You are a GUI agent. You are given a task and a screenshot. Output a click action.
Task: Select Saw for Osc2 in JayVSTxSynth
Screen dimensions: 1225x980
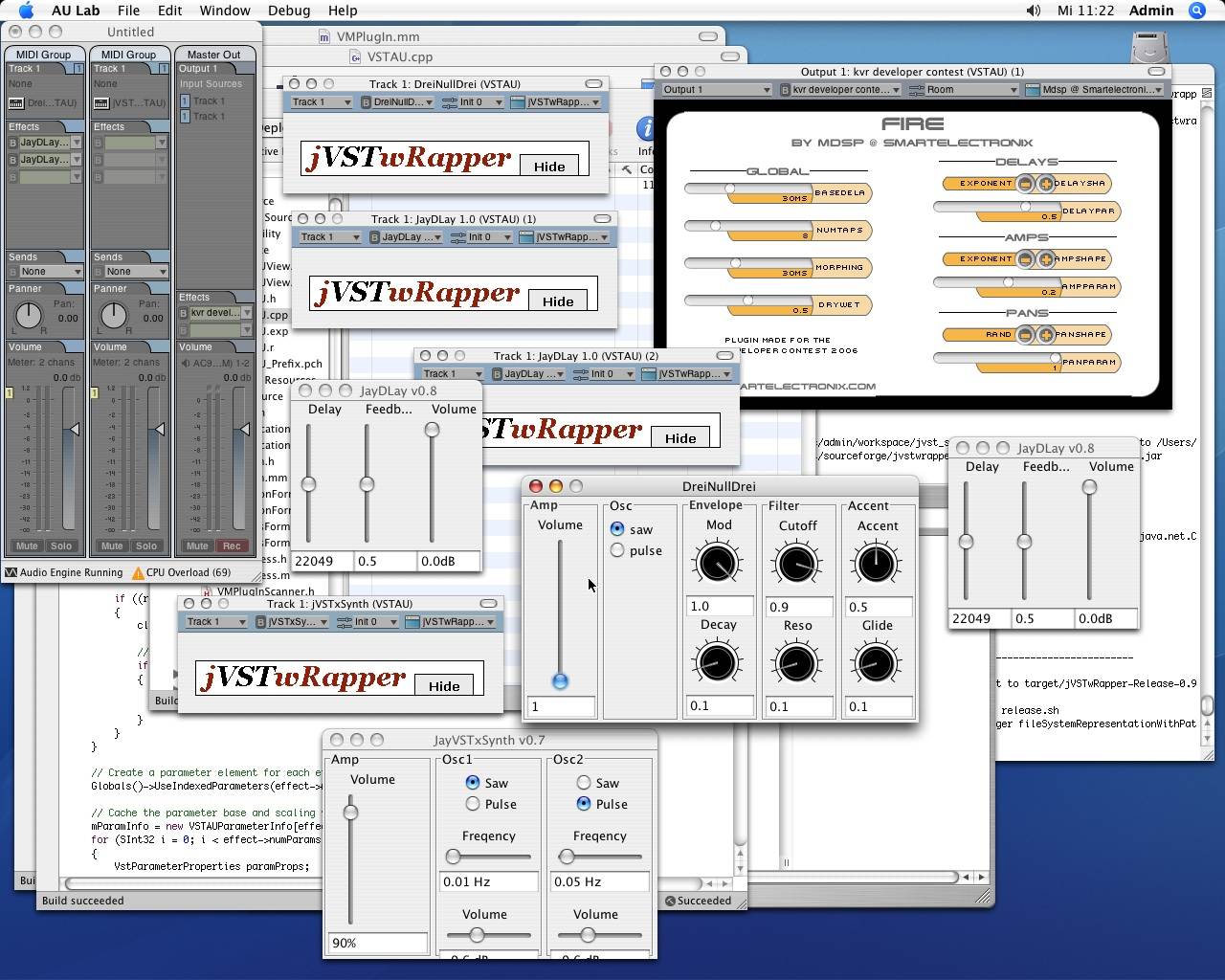point(584,783)
